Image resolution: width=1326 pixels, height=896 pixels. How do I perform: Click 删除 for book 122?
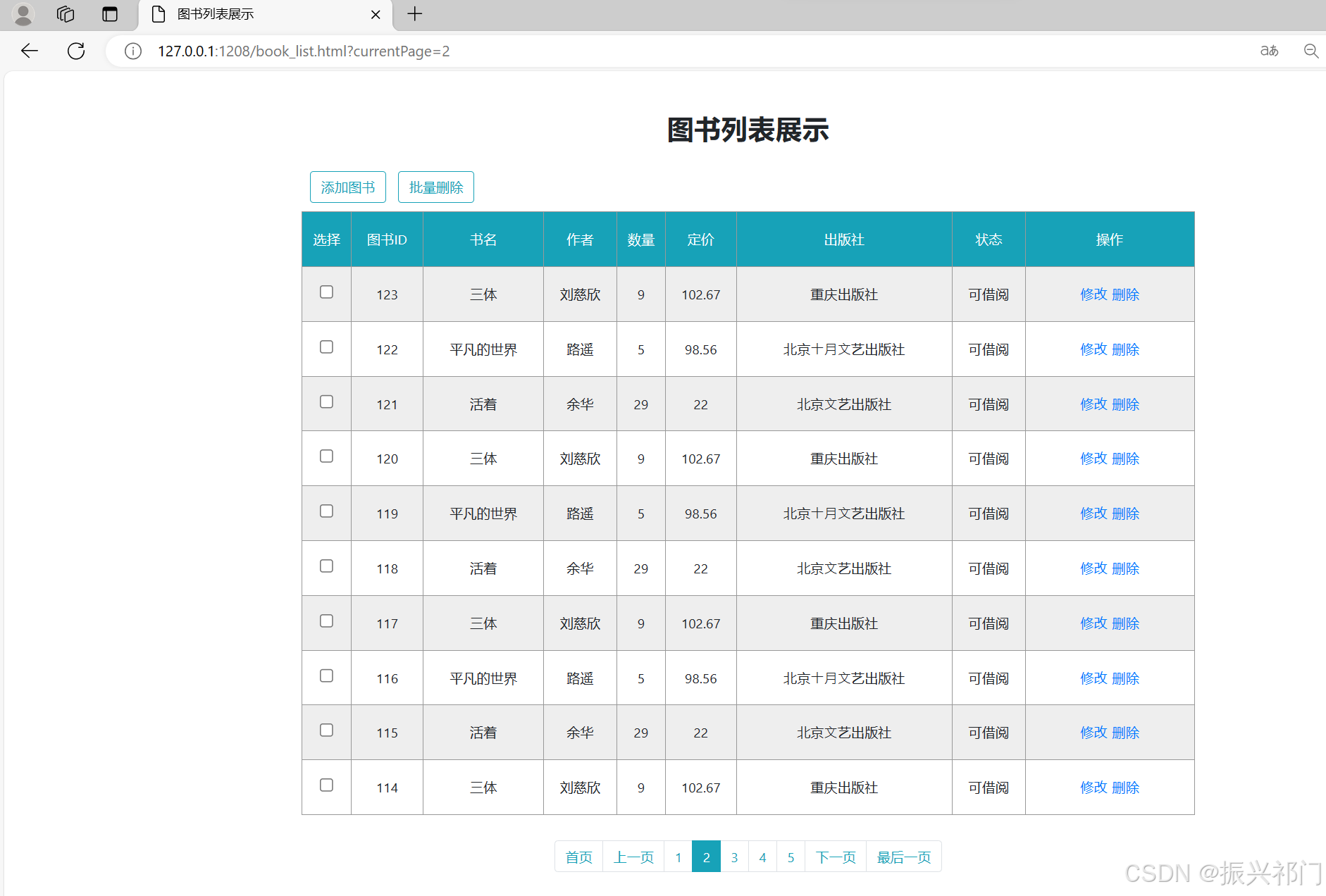(x=1126, y=349)
